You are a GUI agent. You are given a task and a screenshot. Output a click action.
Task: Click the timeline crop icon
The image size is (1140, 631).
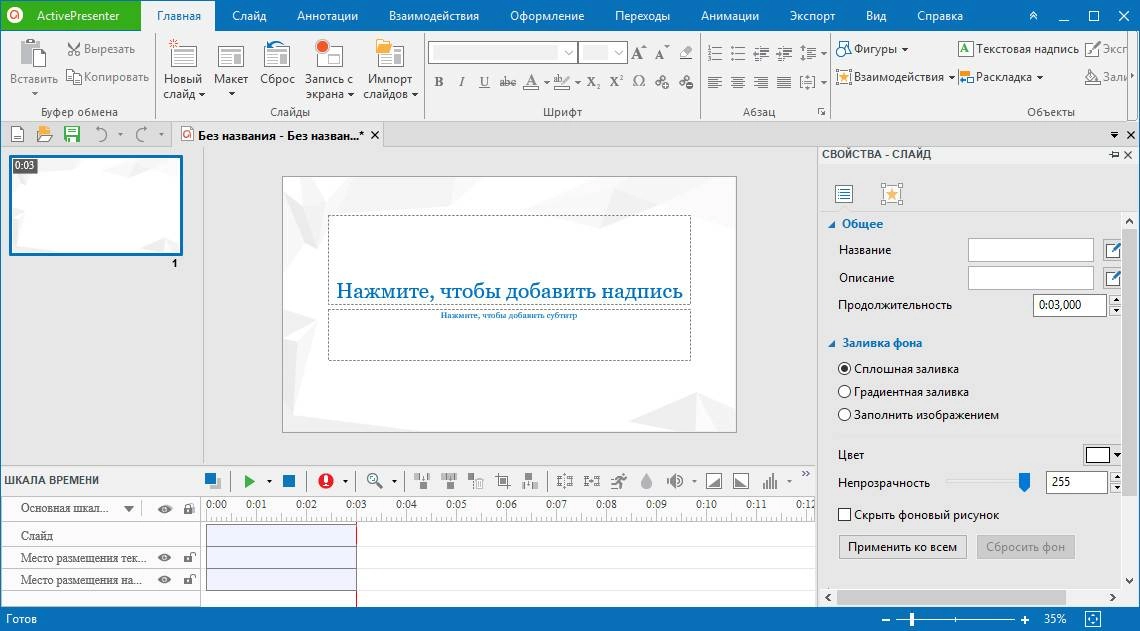(502, 481)
